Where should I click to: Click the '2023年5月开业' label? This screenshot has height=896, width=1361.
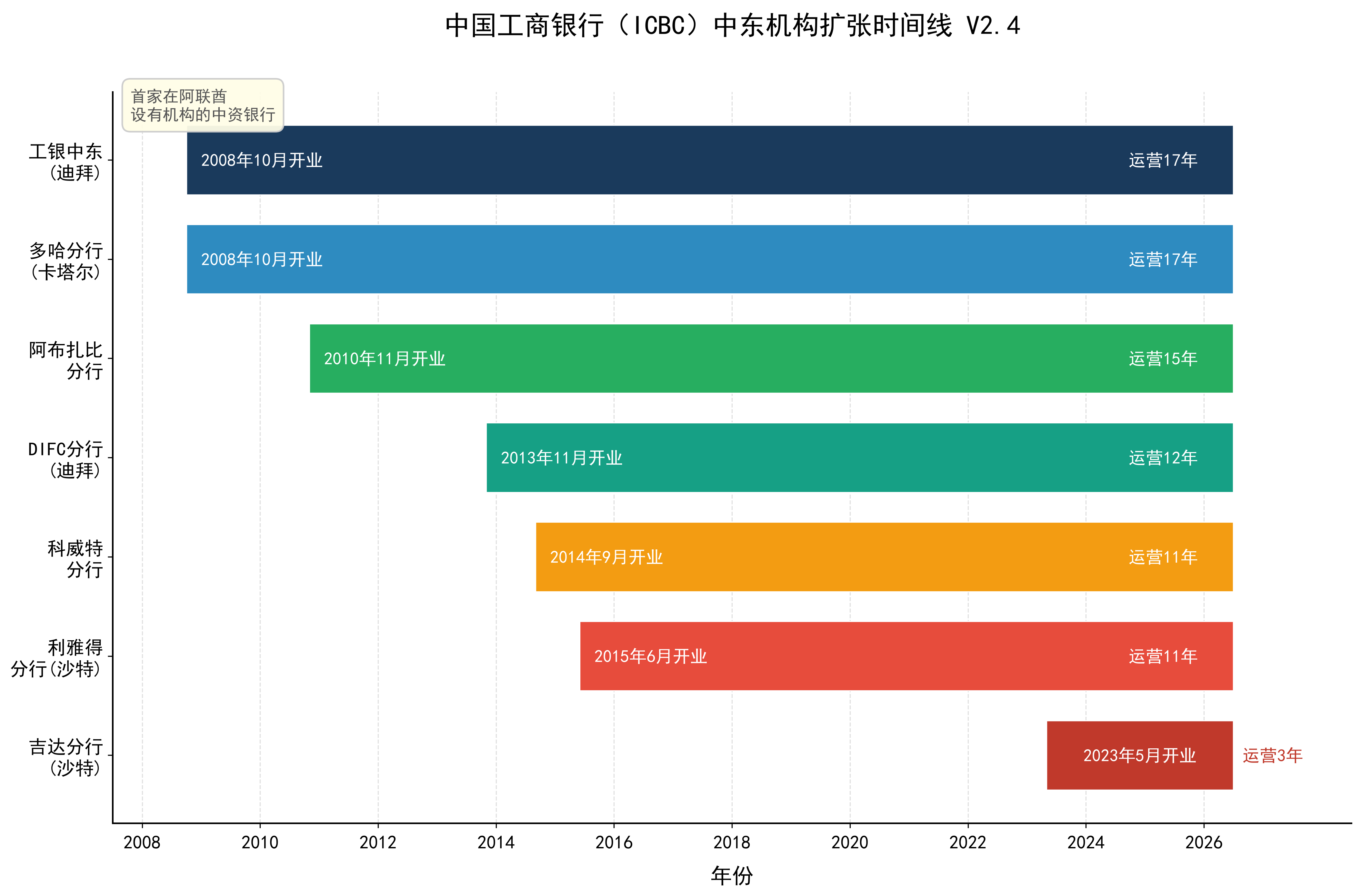coord(1140,756)
